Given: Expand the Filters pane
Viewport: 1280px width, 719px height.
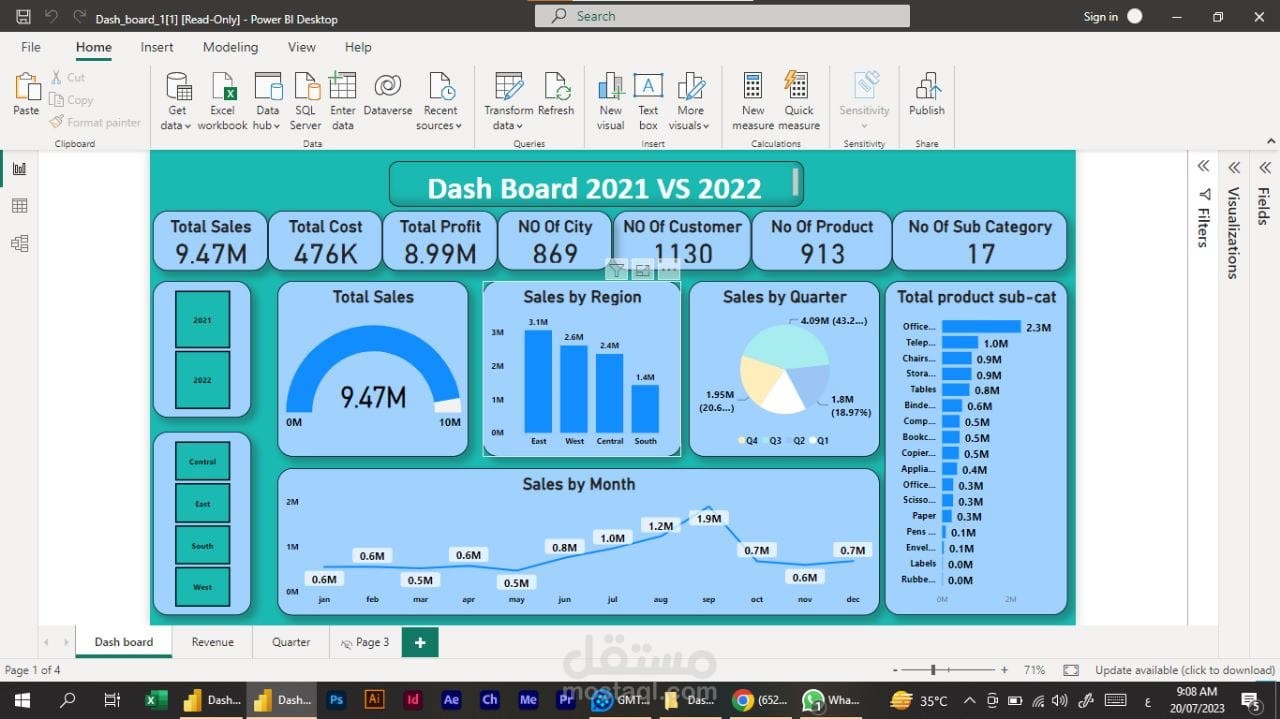Looking at the screenshot, I should pos(1203,167).
